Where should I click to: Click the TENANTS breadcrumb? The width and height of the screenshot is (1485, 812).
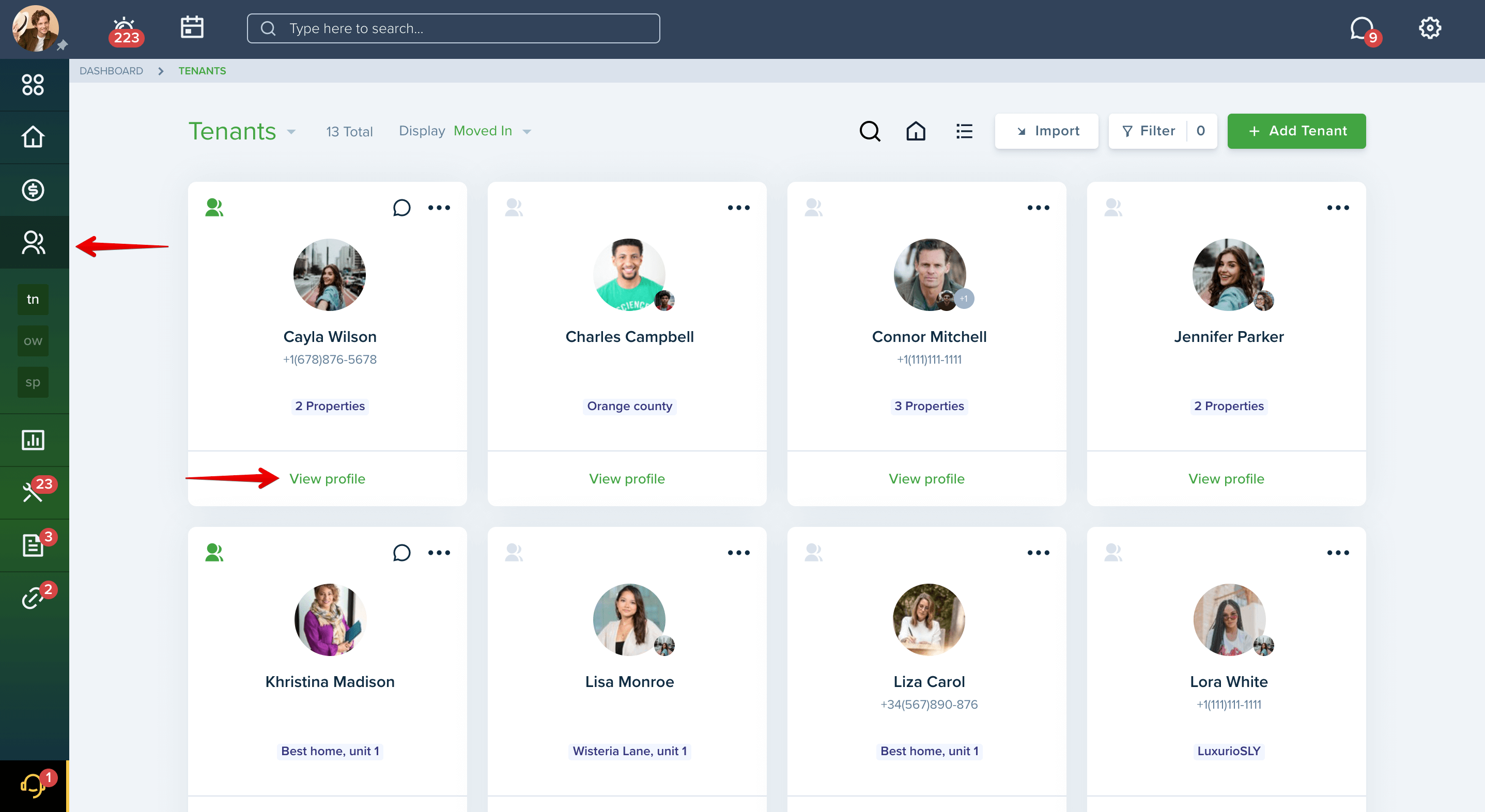[x=202, y=71]
